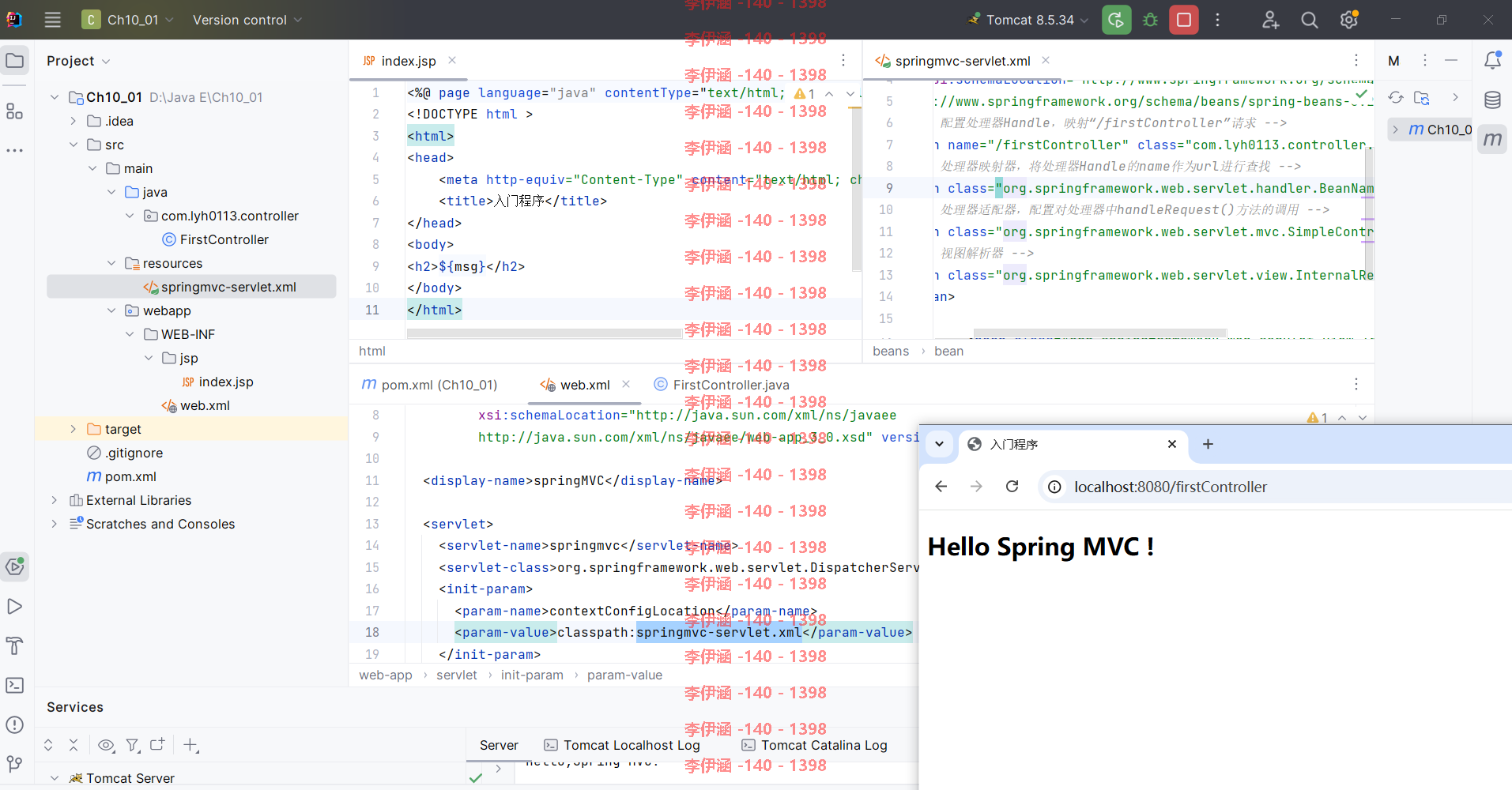This screenshot has width=1512, height=790.
Task: Open browser tab search dropdown
Action: tap(939, 444)
